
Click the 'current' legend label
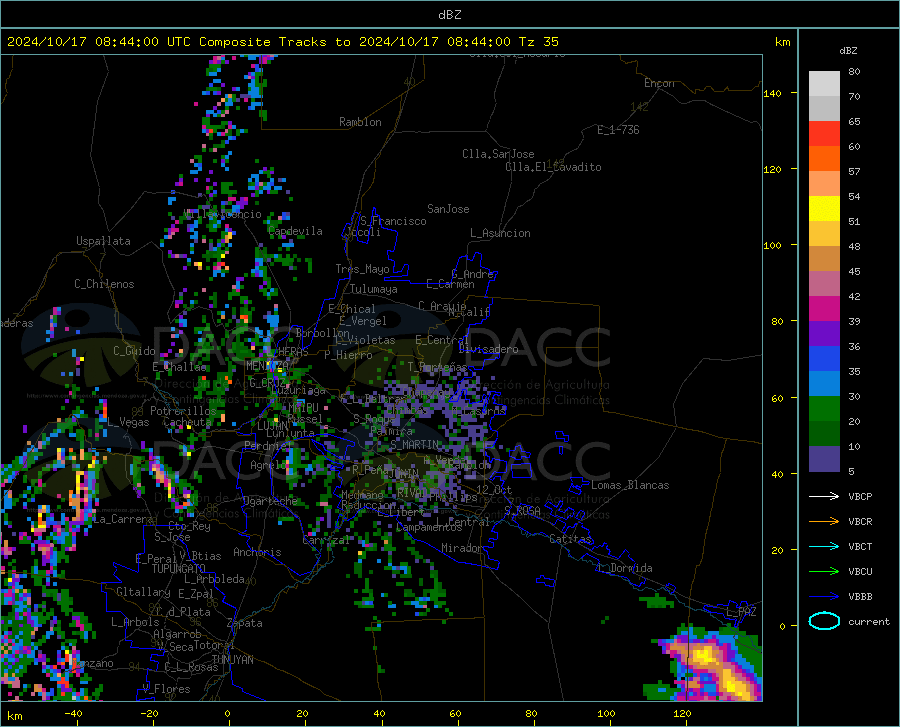[869, 622]
